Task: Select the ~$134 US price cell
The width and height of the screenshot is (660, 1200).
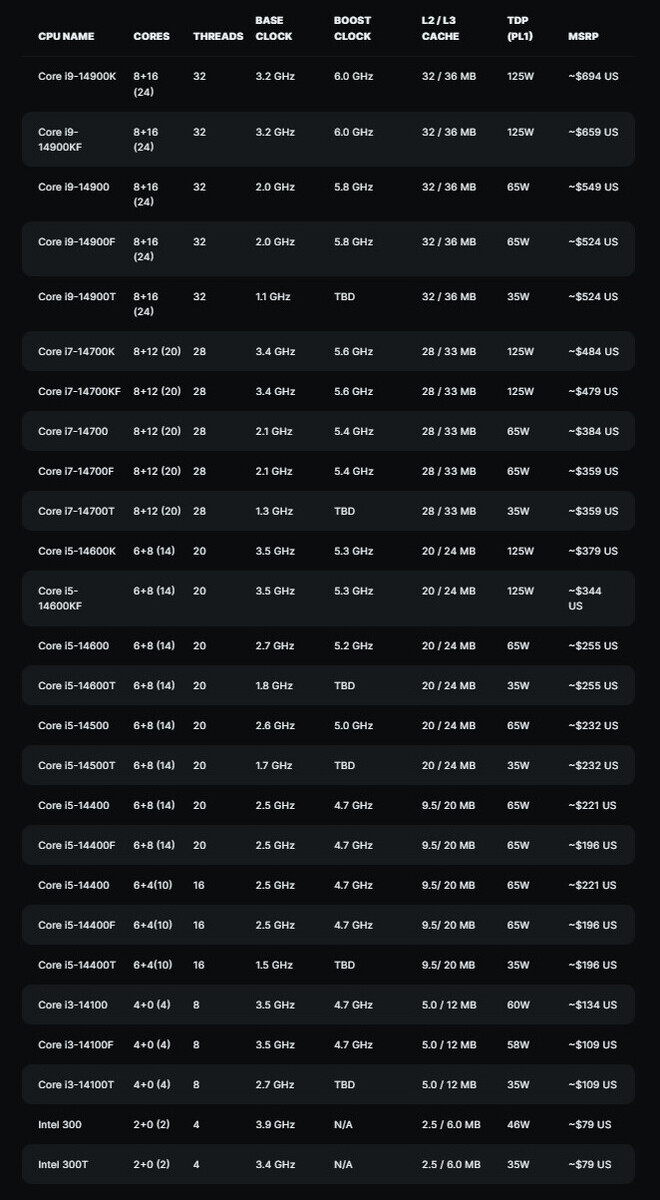Action: [592, 1005]
